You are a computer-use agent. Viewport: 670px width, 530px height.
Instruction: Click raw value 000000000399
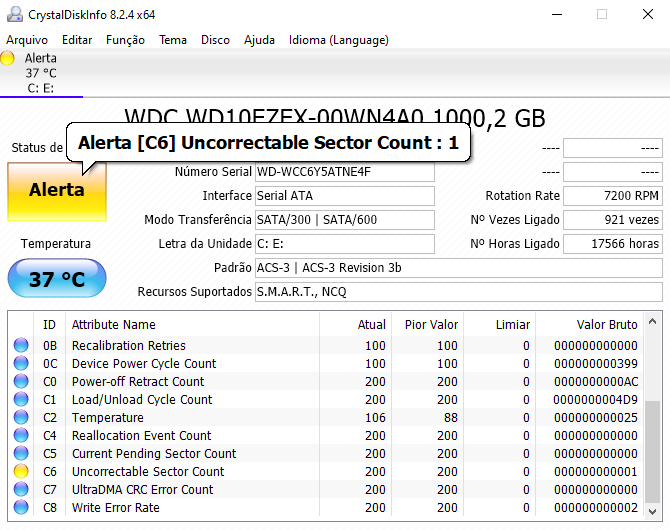(x=596, y=364)
